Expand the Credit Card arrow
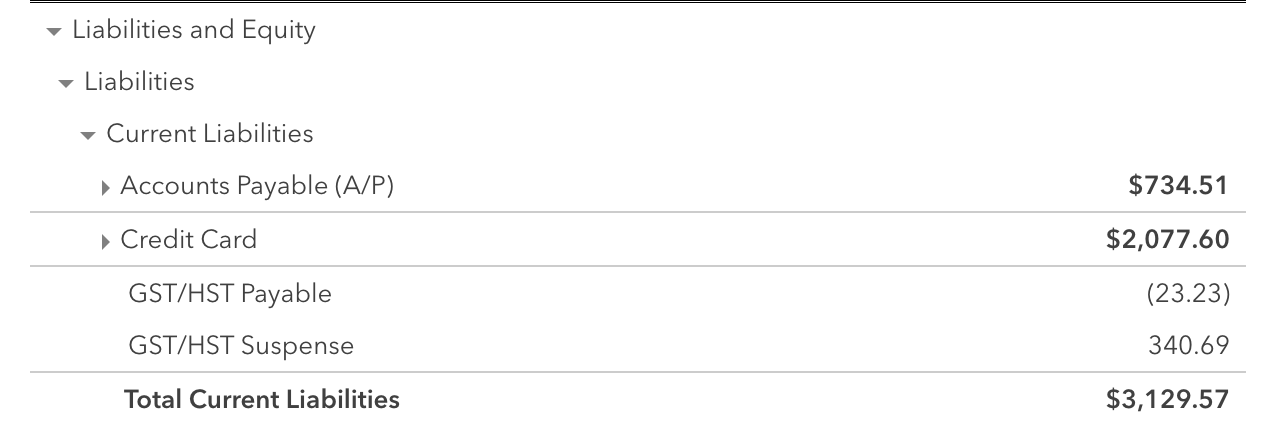This screenshot has height=434, width=1274. pos(108,241)
